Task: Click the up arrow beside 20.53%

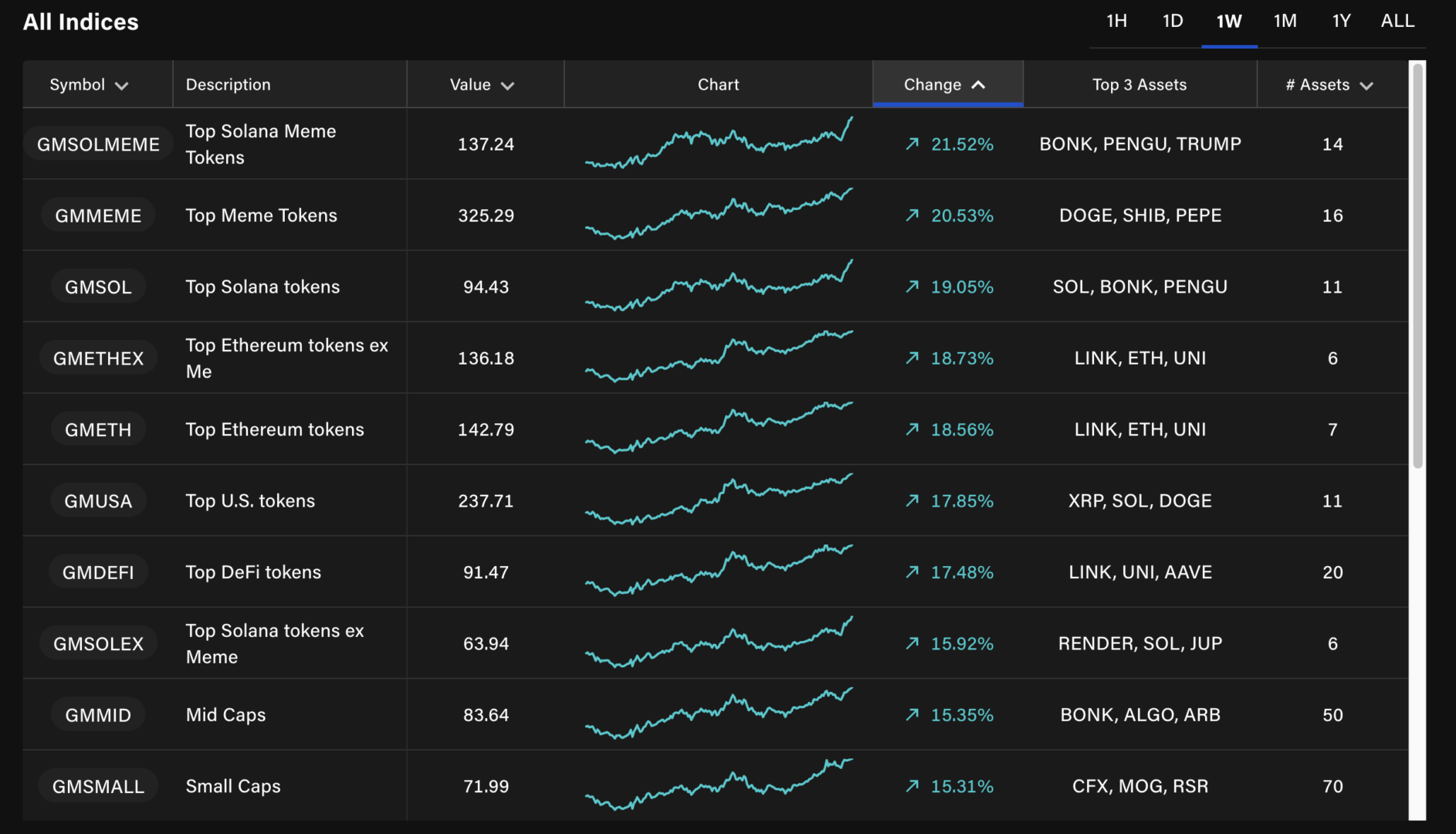Action: click(x=913, y=215)
